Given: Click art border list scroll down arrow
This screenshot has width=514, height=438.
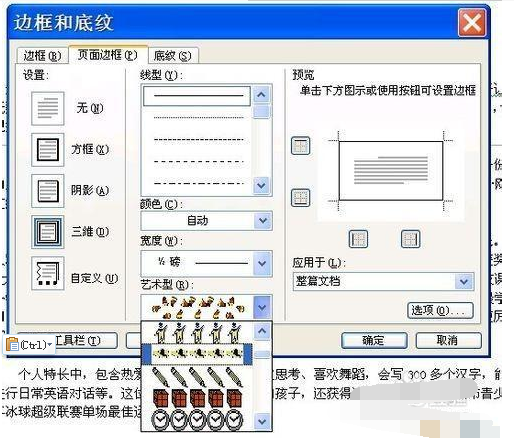Looking at the screenshot, I should (x=262, y=422).
